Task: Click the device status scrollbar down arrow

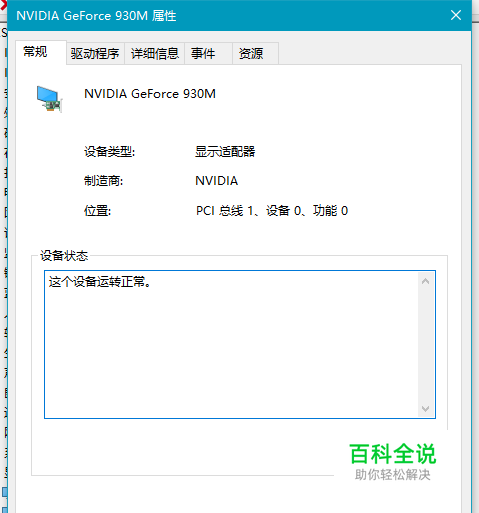Action: [425, 409]
